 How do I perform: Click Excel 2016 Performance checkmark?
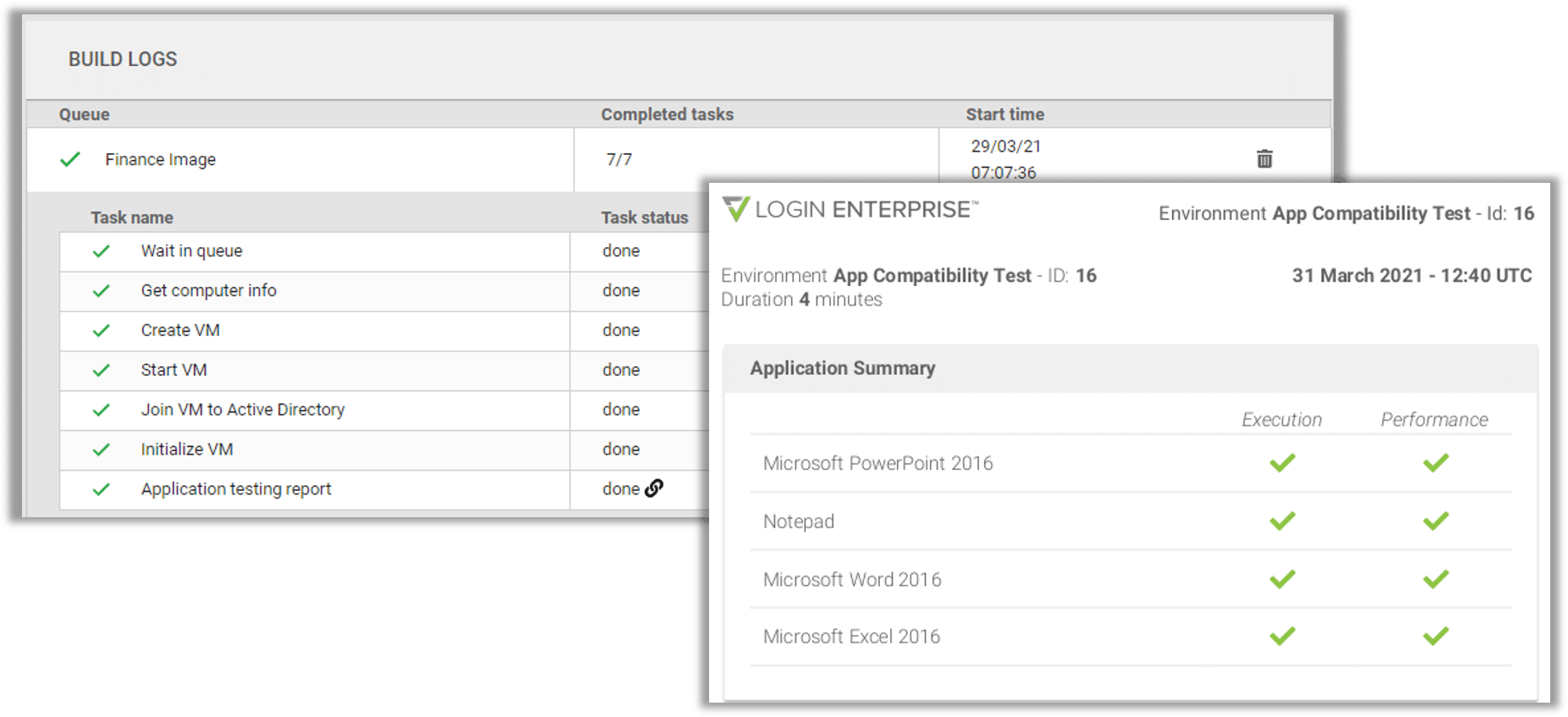point(1436,636)
